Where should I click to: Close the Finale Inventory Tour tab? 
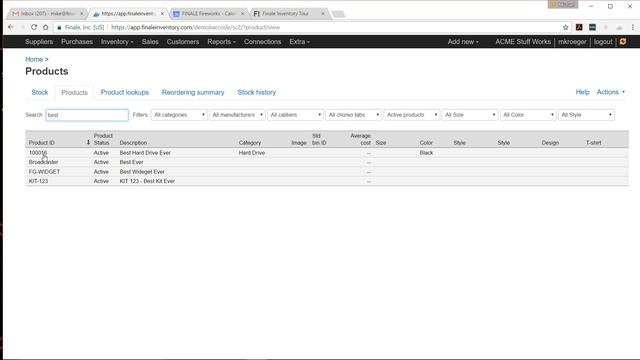coord(322,14)
